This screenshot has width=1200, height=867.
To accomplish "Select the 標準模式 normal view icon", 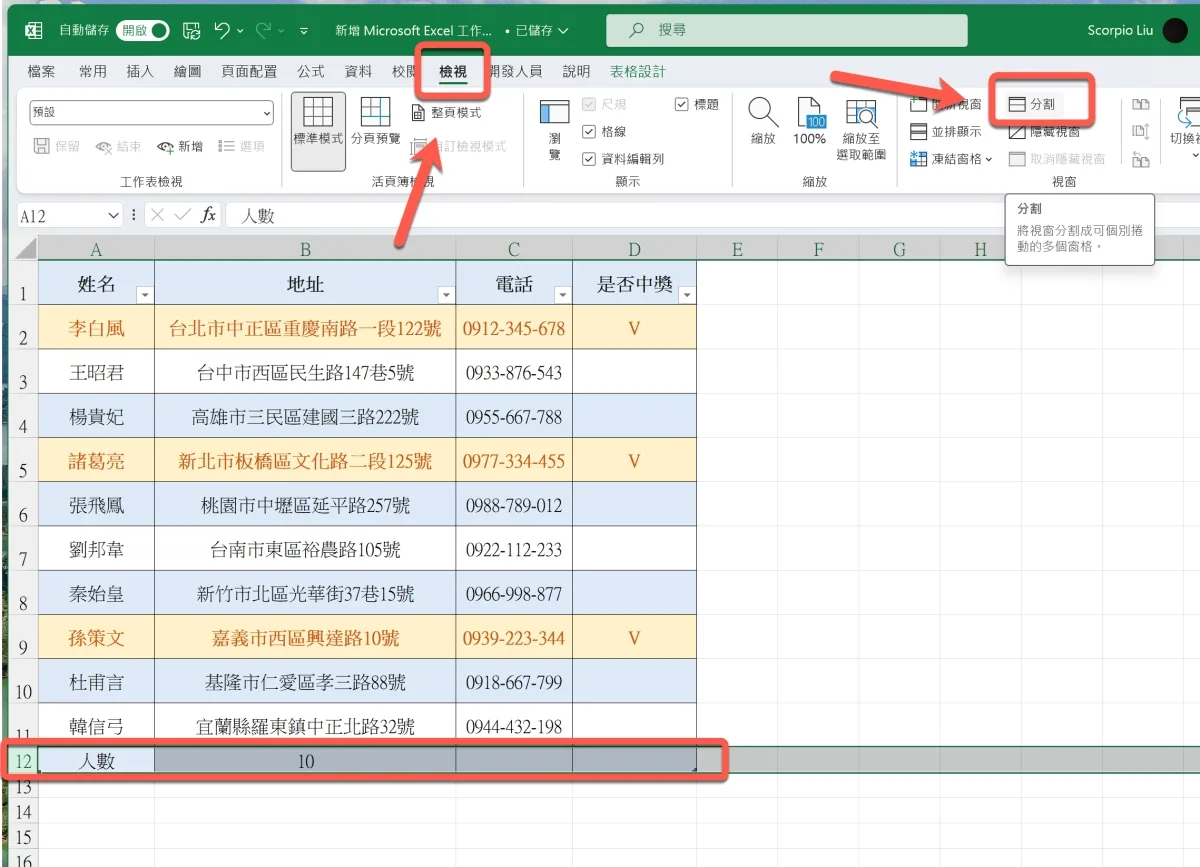I will 318,113.
